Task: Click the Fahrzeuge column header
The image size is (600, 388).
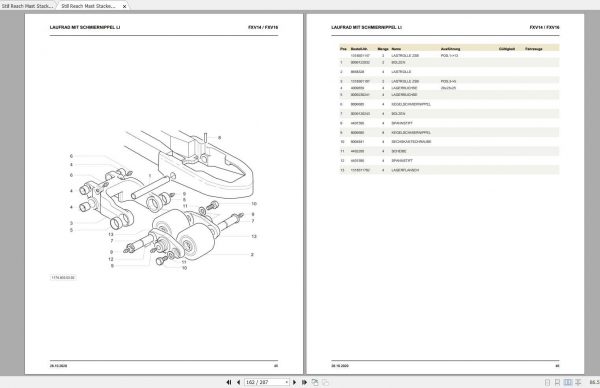Action: (533, 49)
